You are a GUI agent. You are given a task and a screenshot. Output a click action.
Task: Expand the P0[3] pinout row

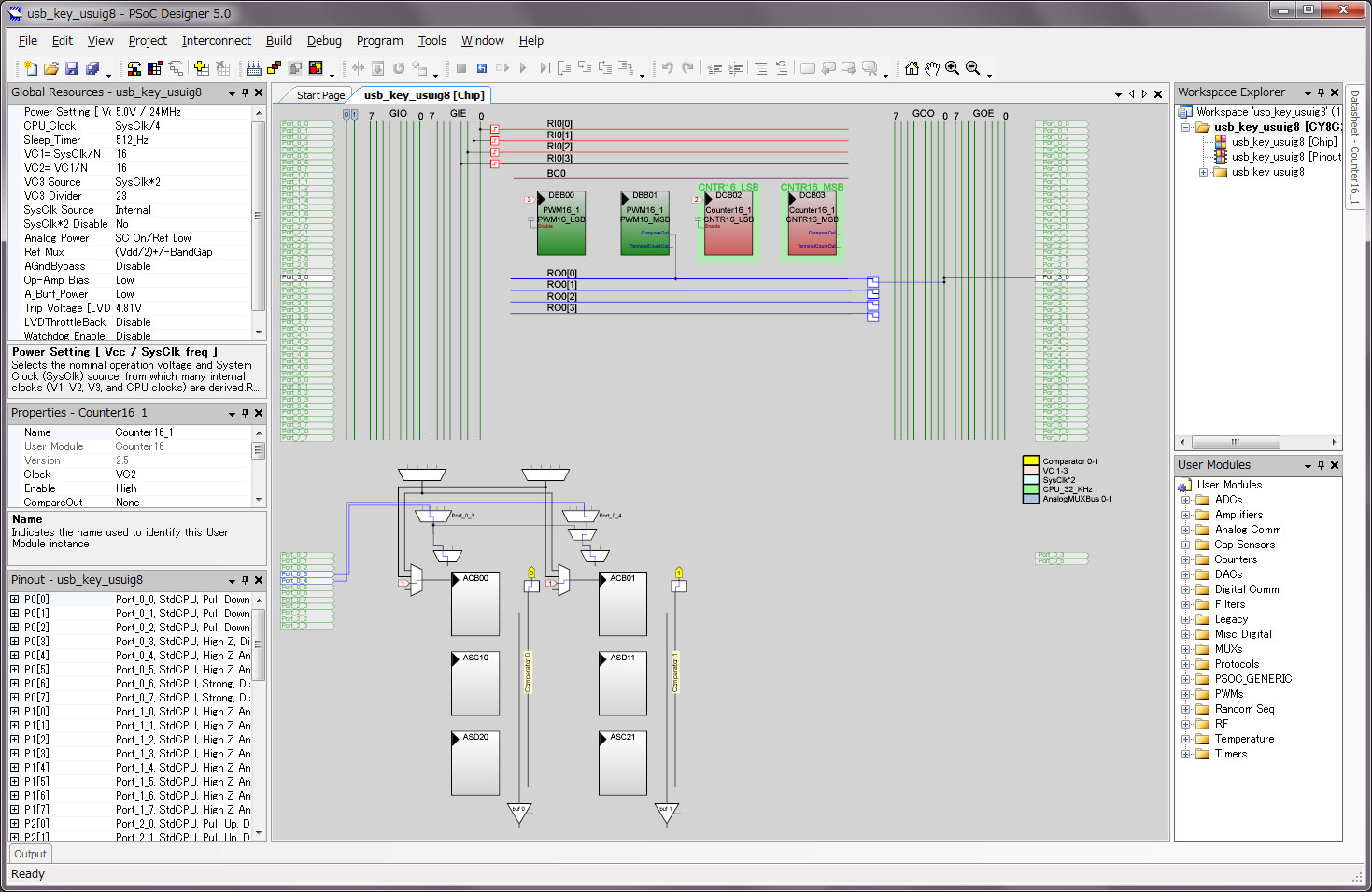pyautogui.click(x=15, y=642)
